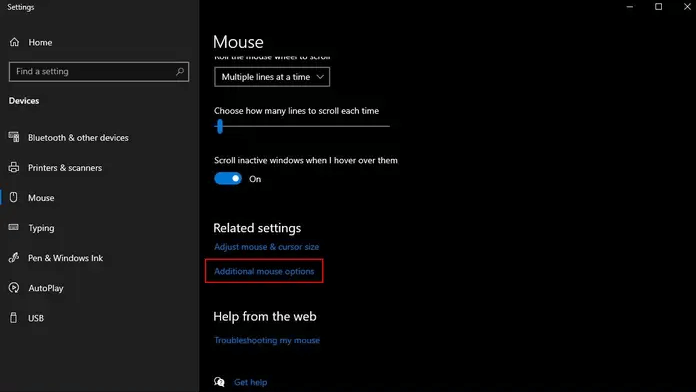Open Additional mouse options link
696x392 pixels.
pyautogui.click(x=264, y=271)
